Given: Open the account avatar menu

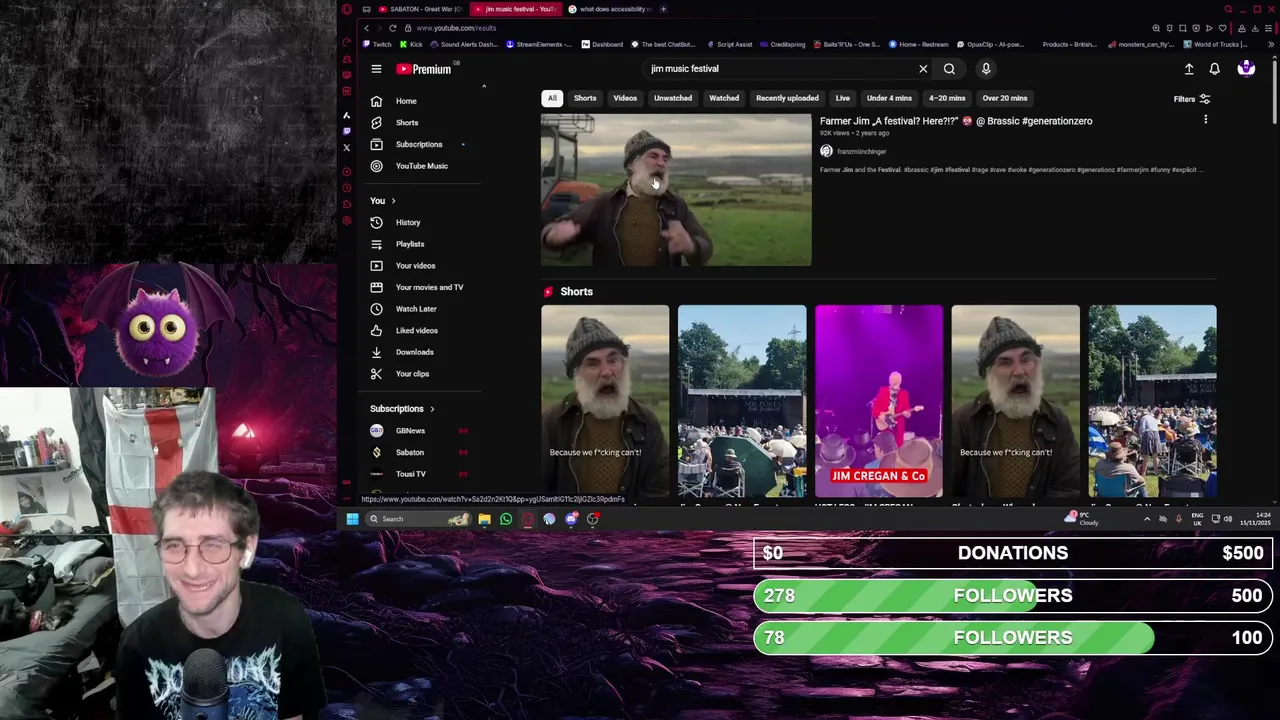Looking at the screenshot, I should pos(1246,69).
